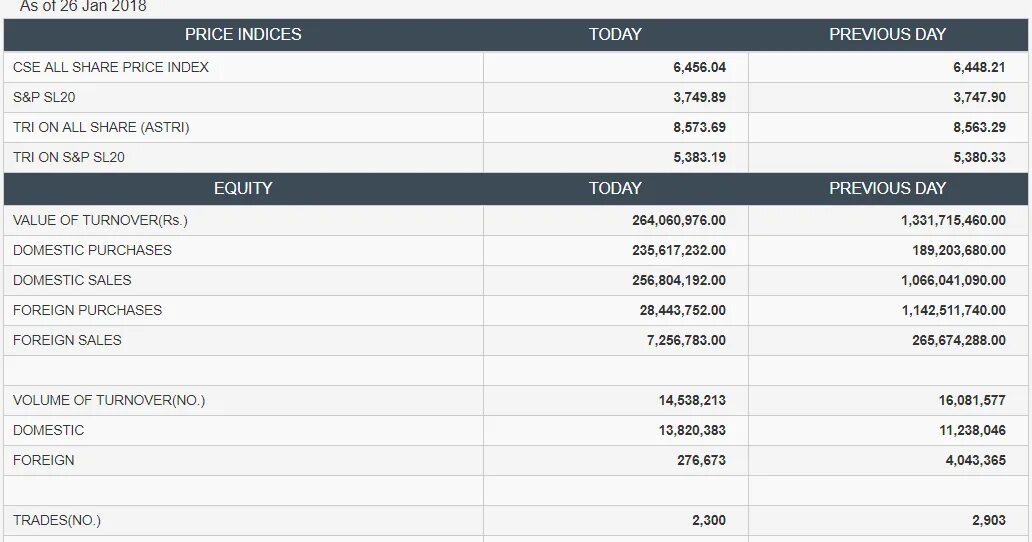The height and width of the screenshot is (542, 1032).
Task: Click the PRICE INDICES column header
Action: (x=243, y=34)
